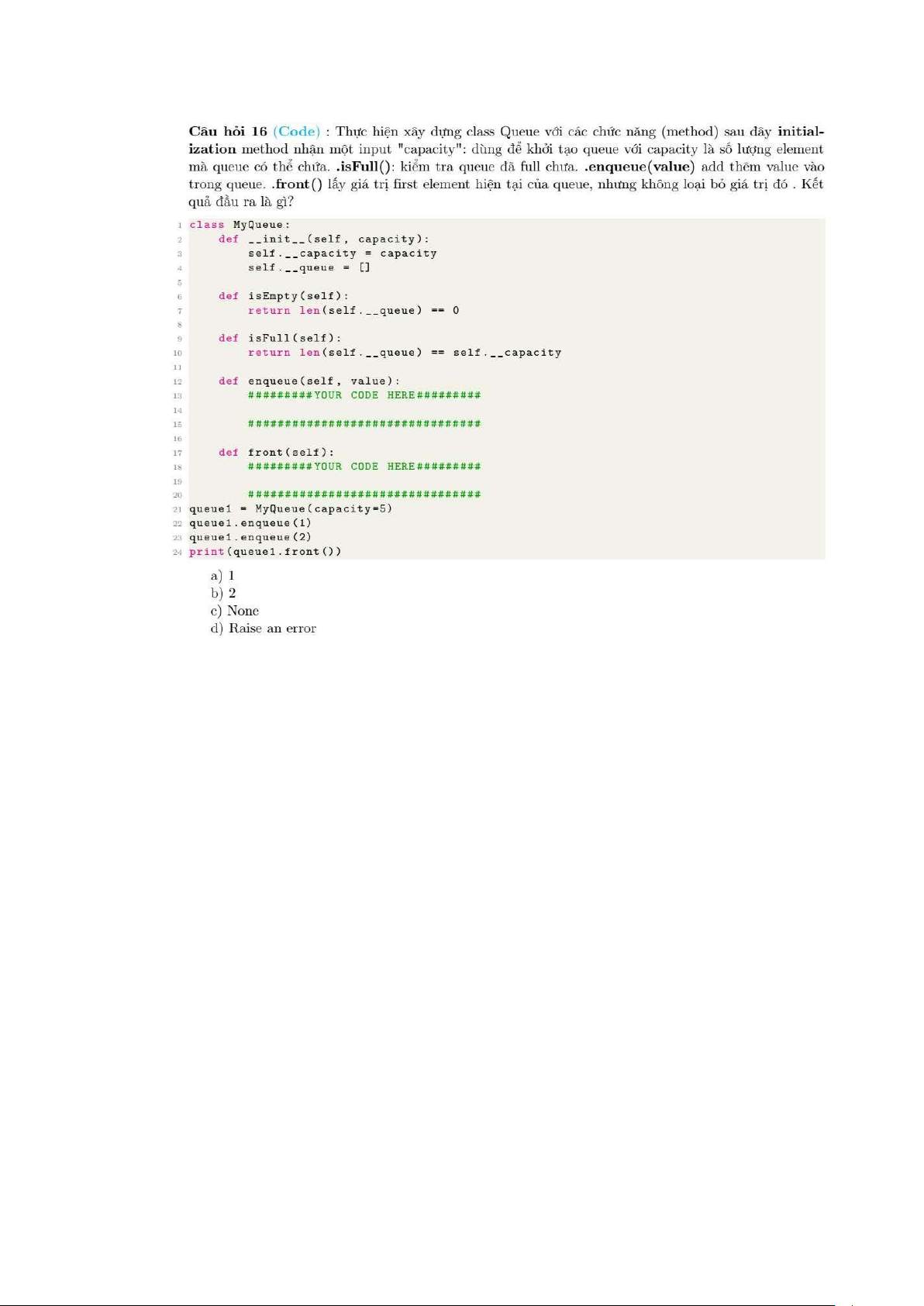Click the 'queue1.enqueue(2)' line
This screenshot has width=924, height=1306.
tap(250, 537)
